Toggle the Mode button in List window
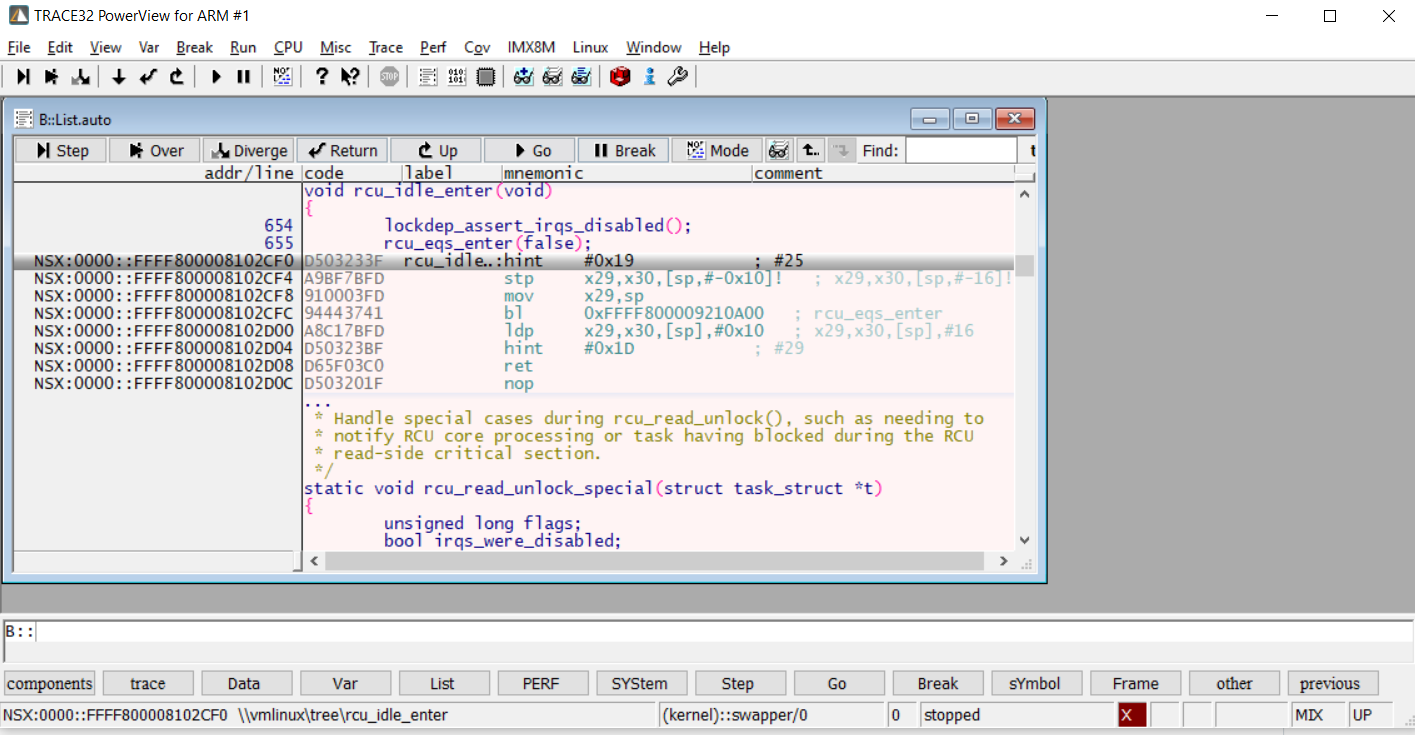Image resolution: width=1415 pixels, height=735 pixels. pos(716,151)
